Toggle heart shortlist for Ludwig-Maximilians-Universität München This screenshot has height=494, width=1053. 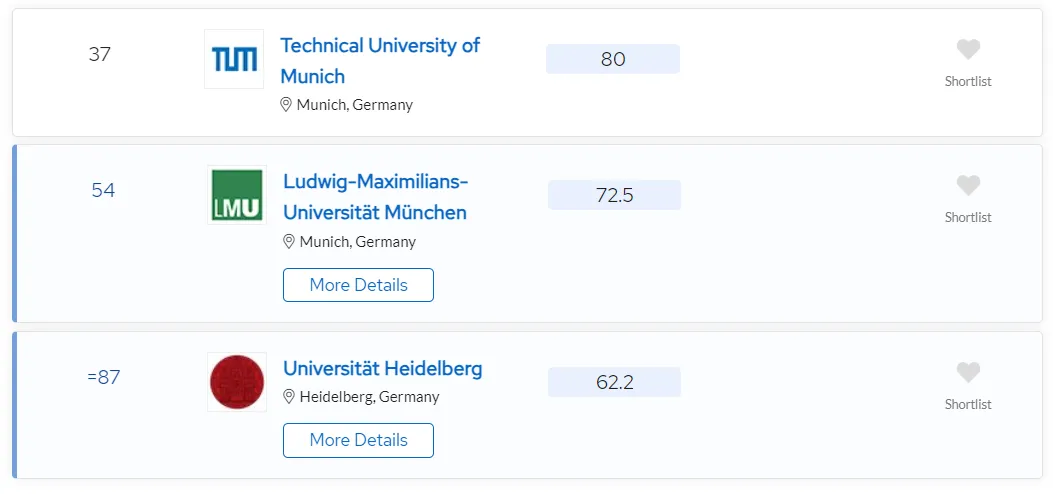click(968, 186)
